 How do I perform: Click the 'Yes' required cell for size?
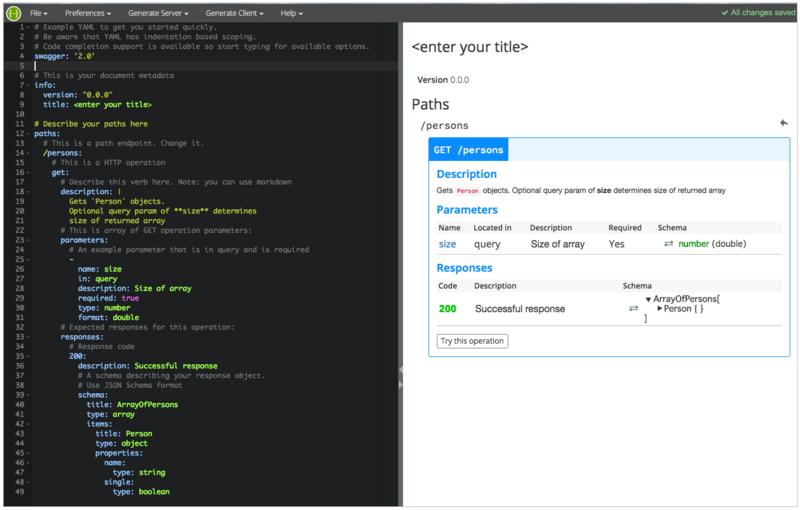[x=616, y=244]
